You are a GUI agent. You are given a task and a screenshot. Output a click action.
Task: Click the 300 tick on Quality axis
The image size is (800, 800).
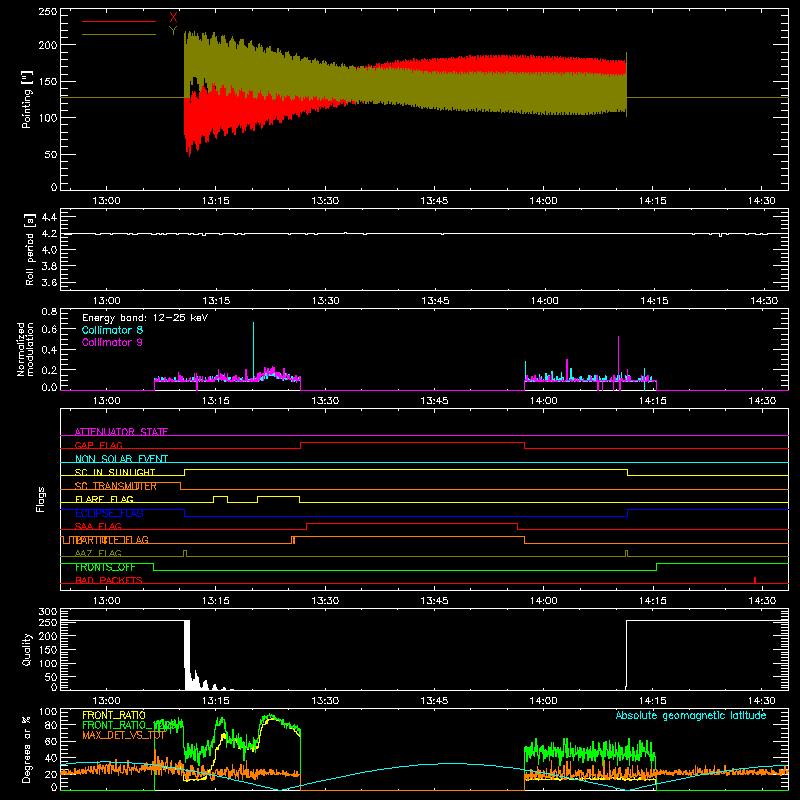click(x=48, y=612)
